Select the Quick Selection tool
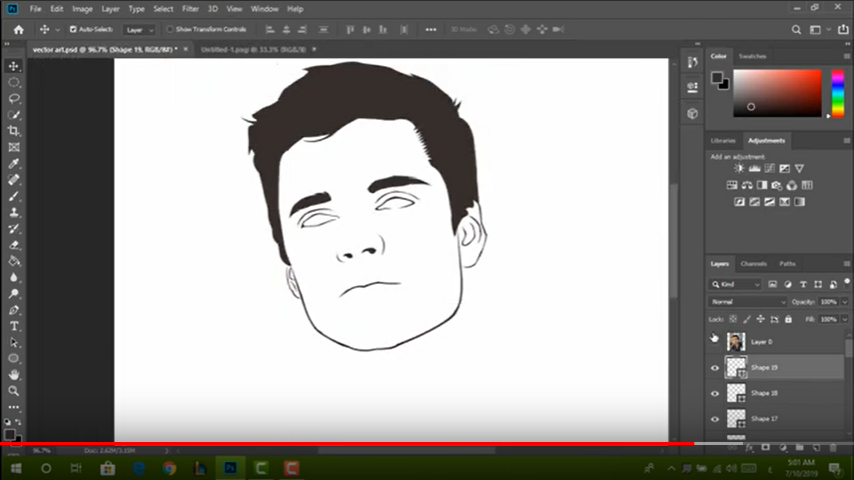 (x=14, y=115)
